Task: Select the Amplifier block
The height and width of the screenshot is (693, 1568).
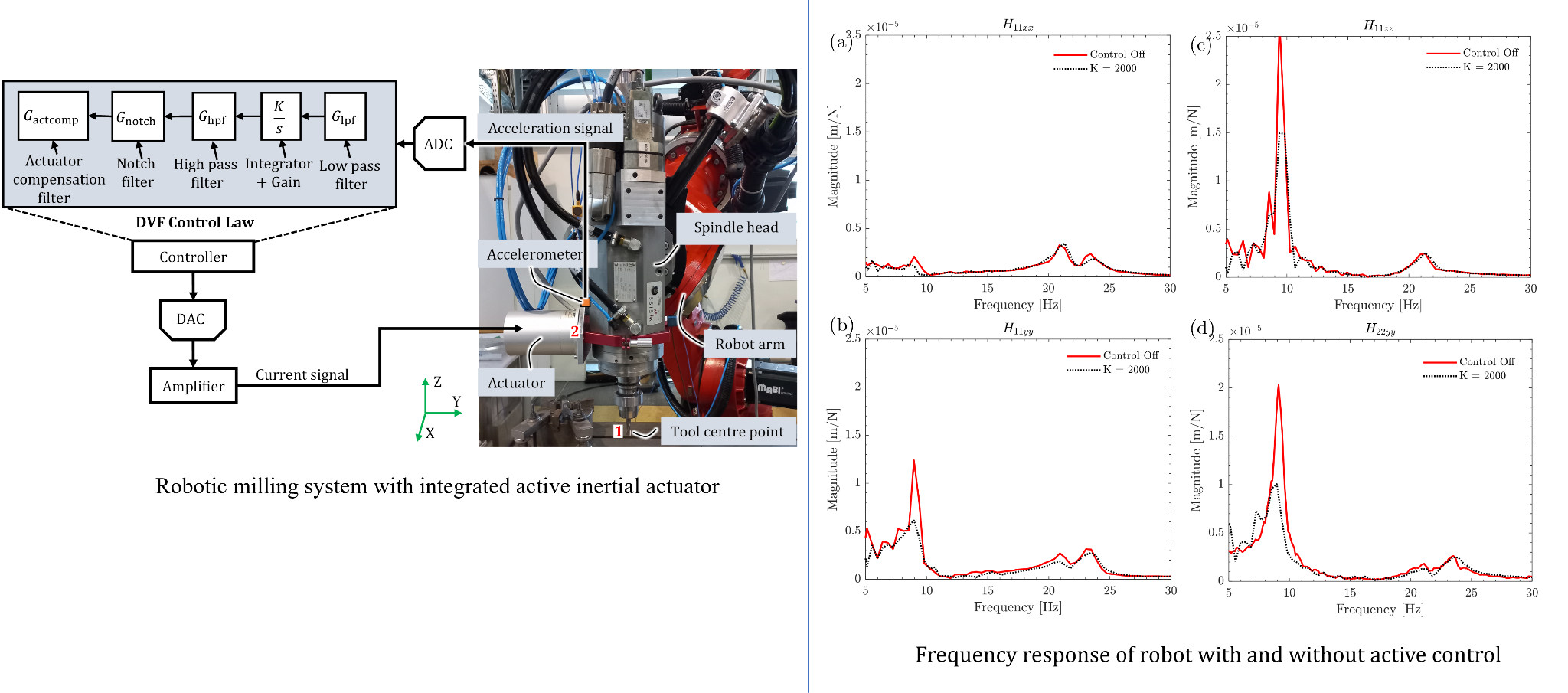Action: (x=193, y=385)
